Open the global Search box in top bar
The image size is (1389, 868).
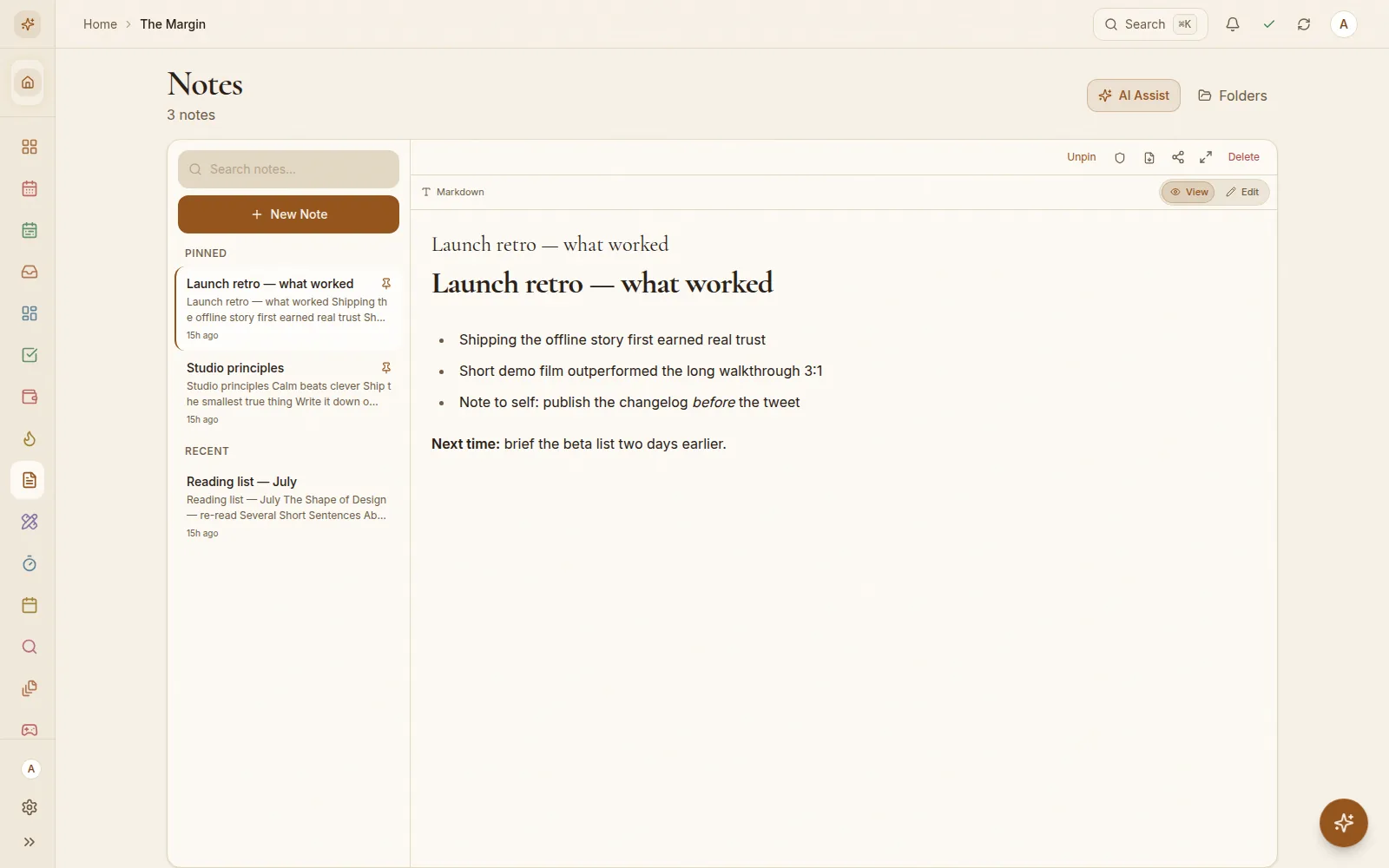tap(1150, 24)
